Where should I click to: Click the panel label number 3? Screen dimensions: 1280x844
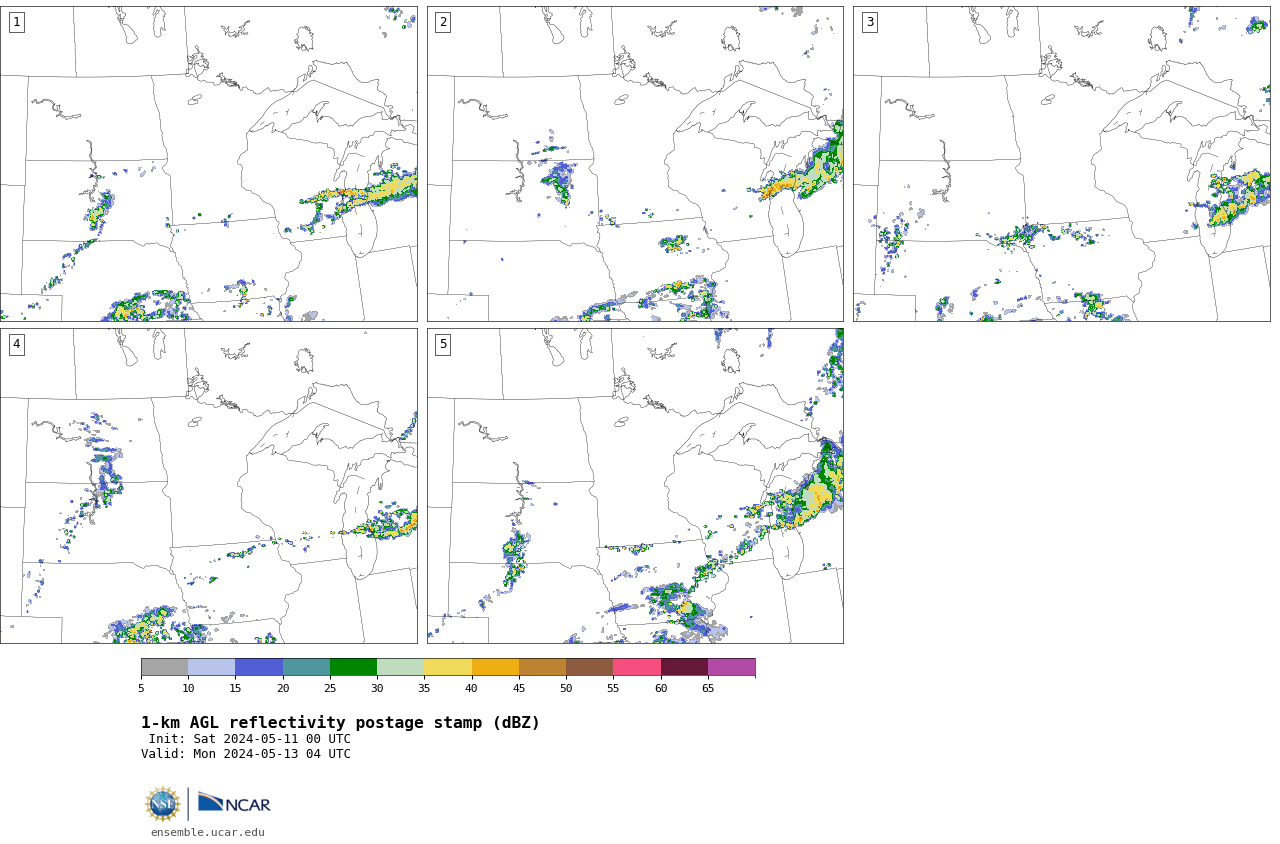coord(870,22)
